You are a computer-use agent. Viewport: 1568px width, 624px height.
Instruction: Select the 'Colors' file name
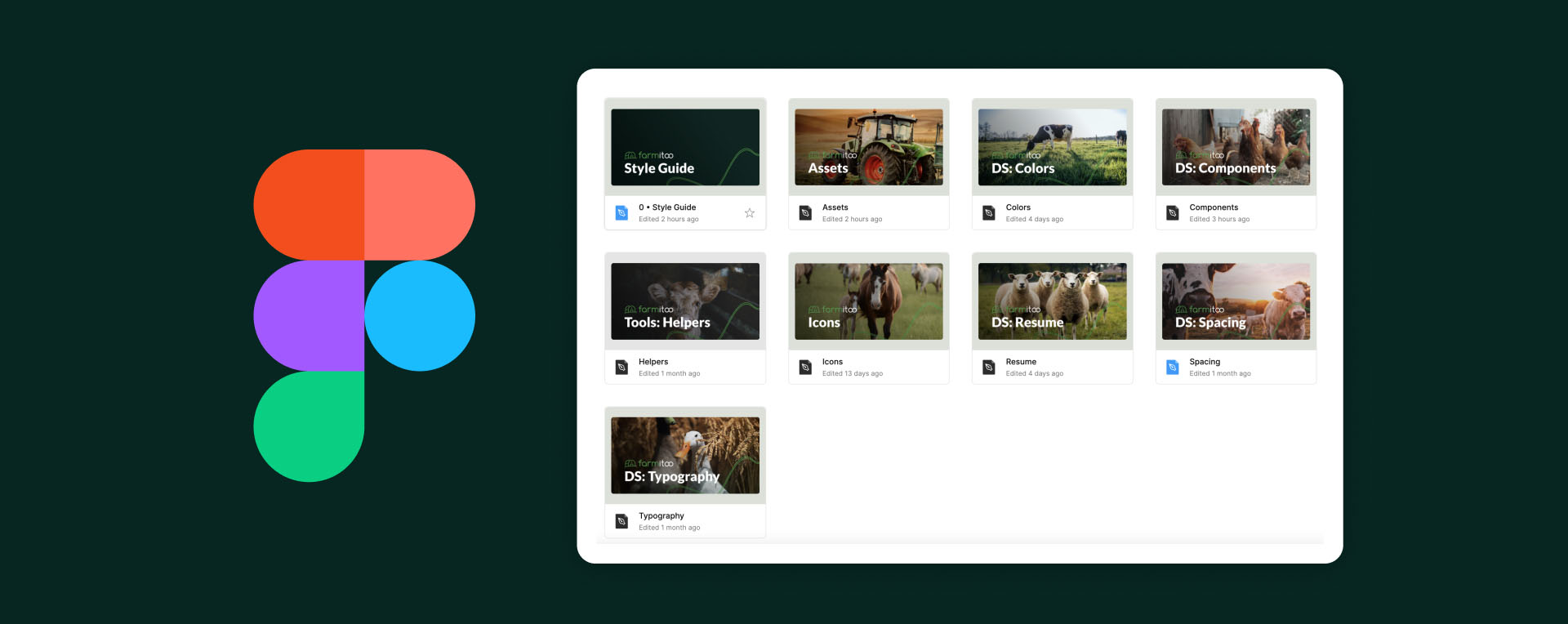1018,207
